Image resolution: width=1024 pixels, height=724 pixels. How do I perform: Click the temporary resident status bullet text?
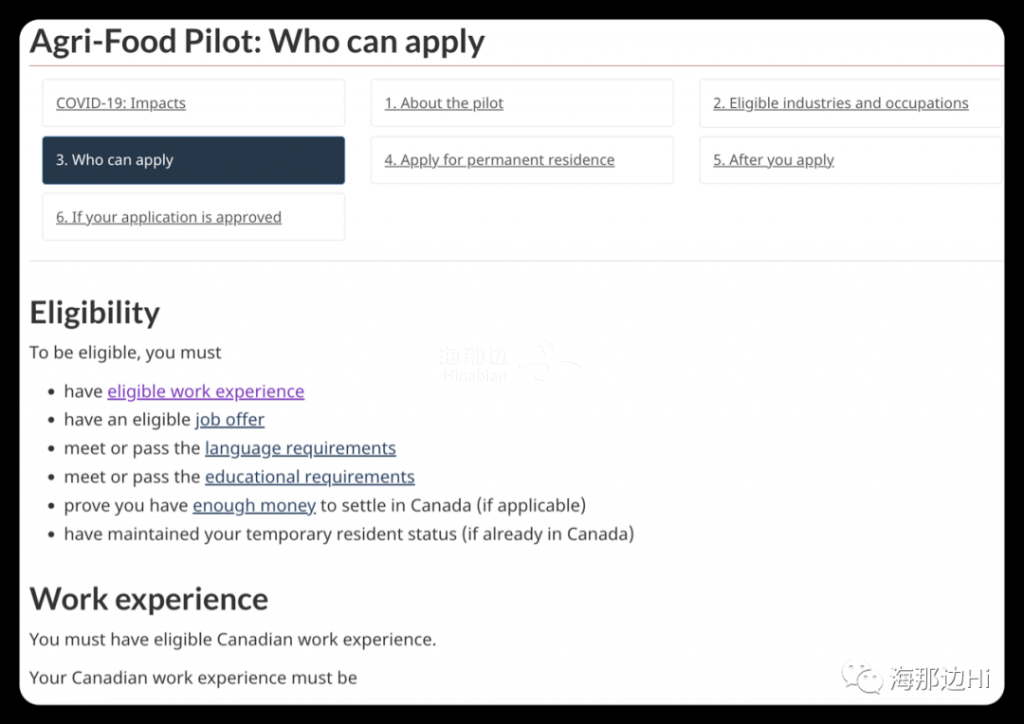(349, 534)
